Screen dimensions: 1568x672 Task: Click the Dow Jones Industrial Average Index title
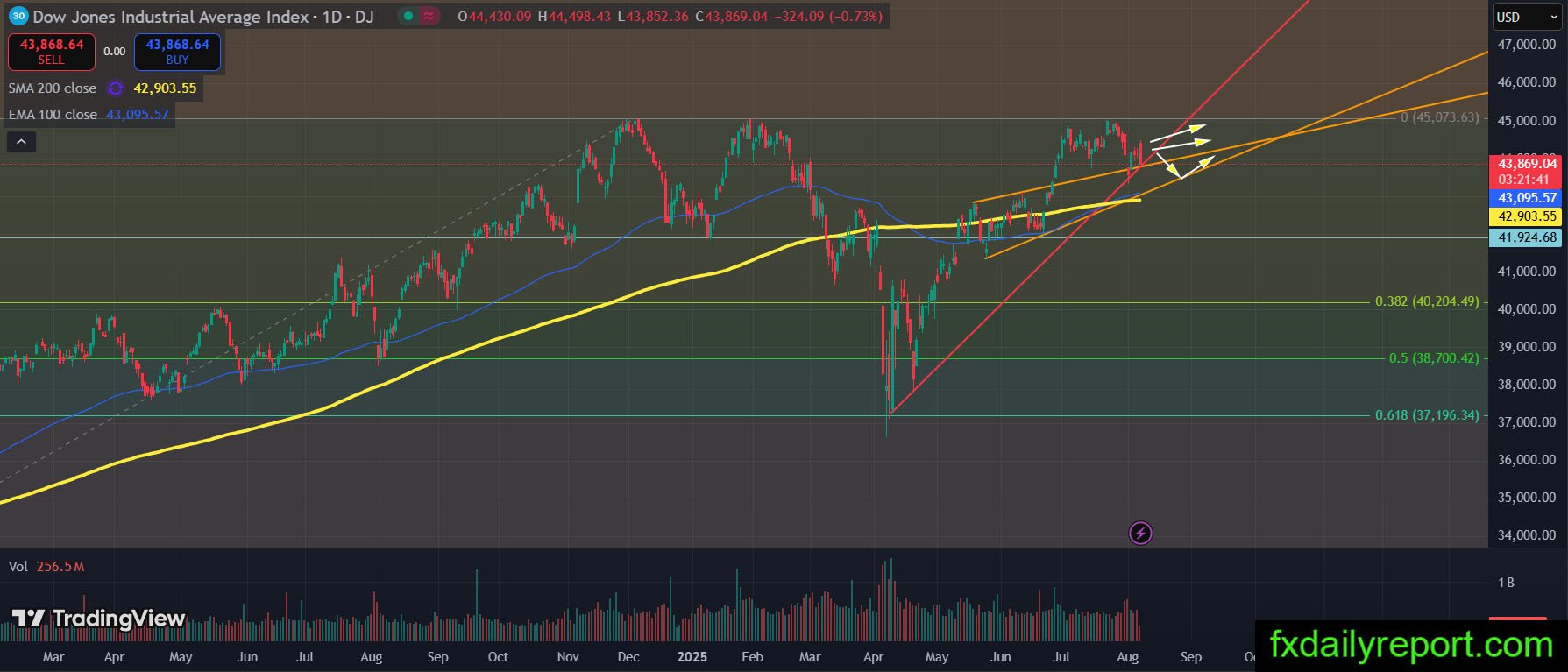pos(171,17)
